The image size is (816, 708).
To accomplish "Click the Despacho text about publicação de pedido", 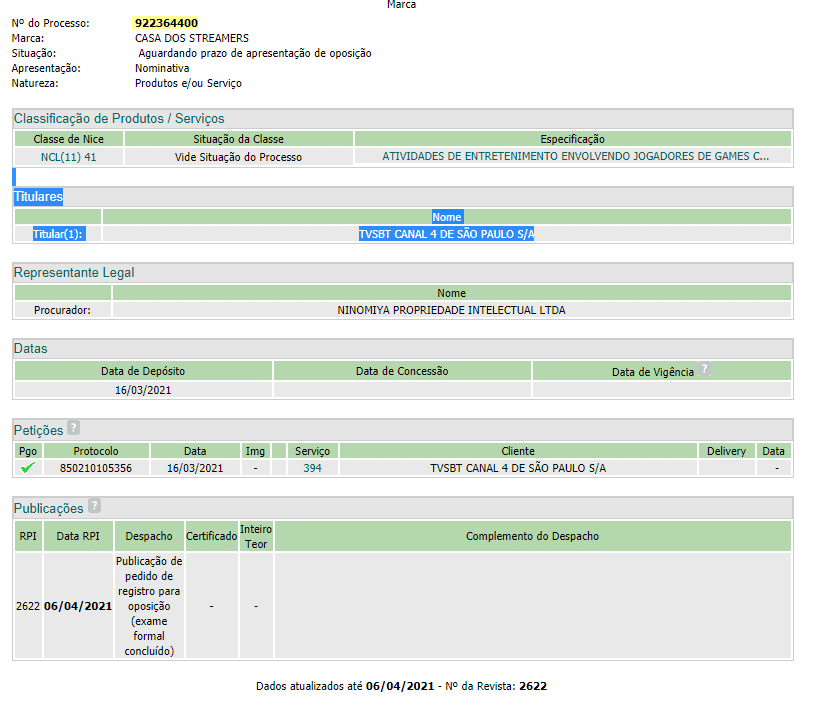I will click(x=149, y=606).
